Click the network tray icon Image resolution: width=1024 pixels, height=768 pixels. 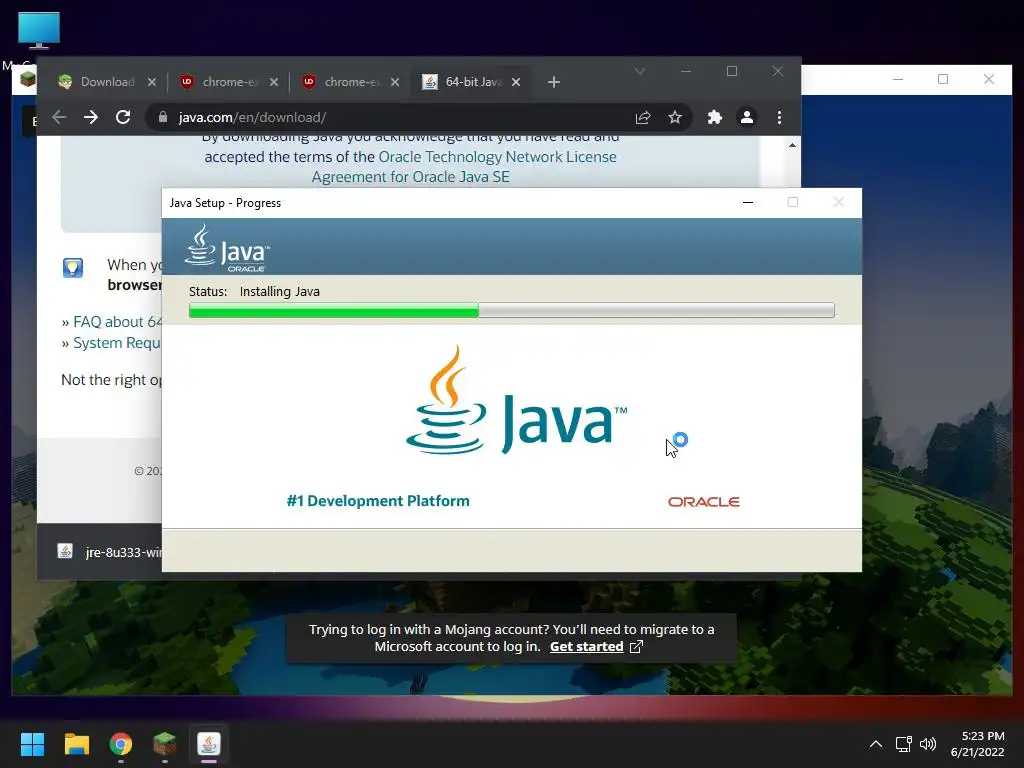(903, 744)
